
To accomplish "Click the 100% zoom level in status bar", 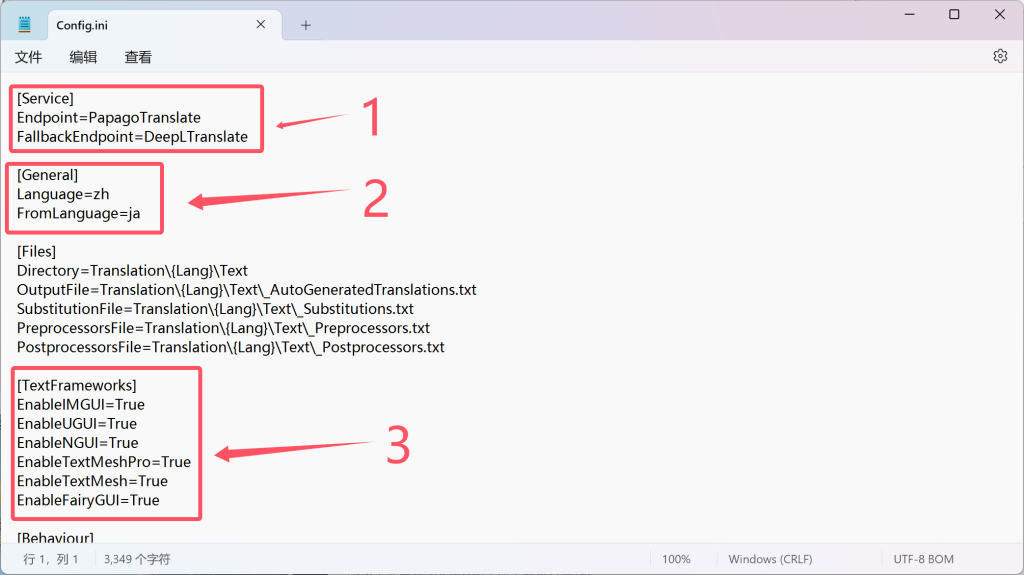I will pos(676,559).
